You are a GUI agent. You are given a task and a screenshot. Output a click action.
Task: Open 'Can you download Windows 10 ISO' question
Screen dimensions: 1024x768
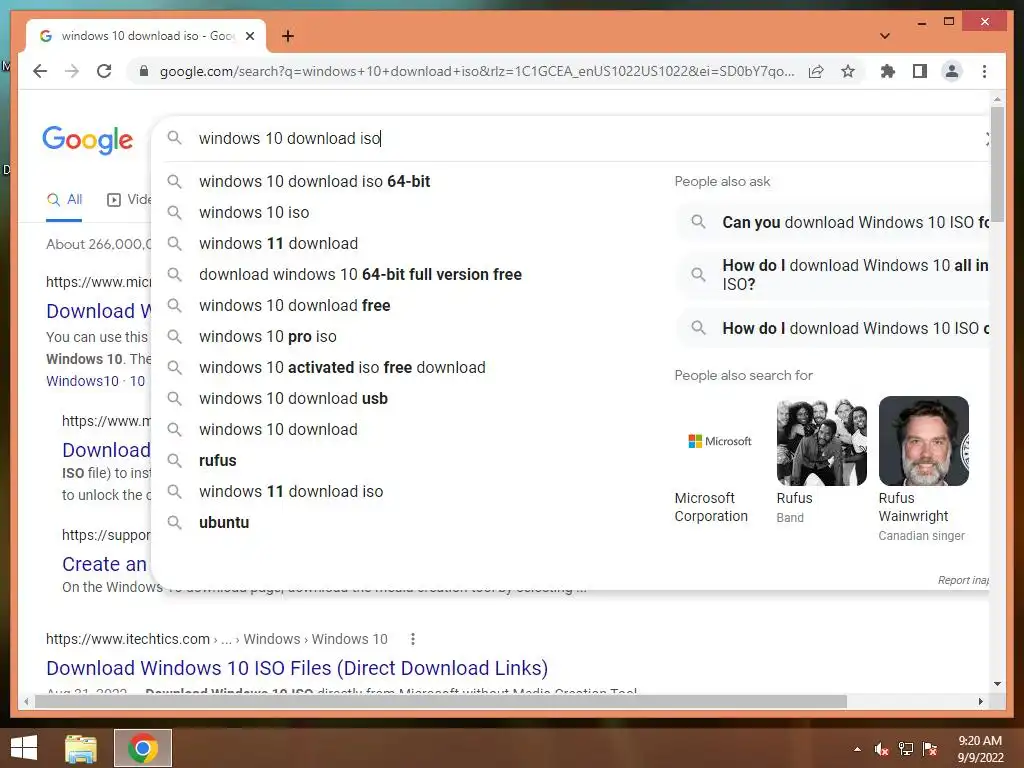pyautogui.click(x=833, y=223)
